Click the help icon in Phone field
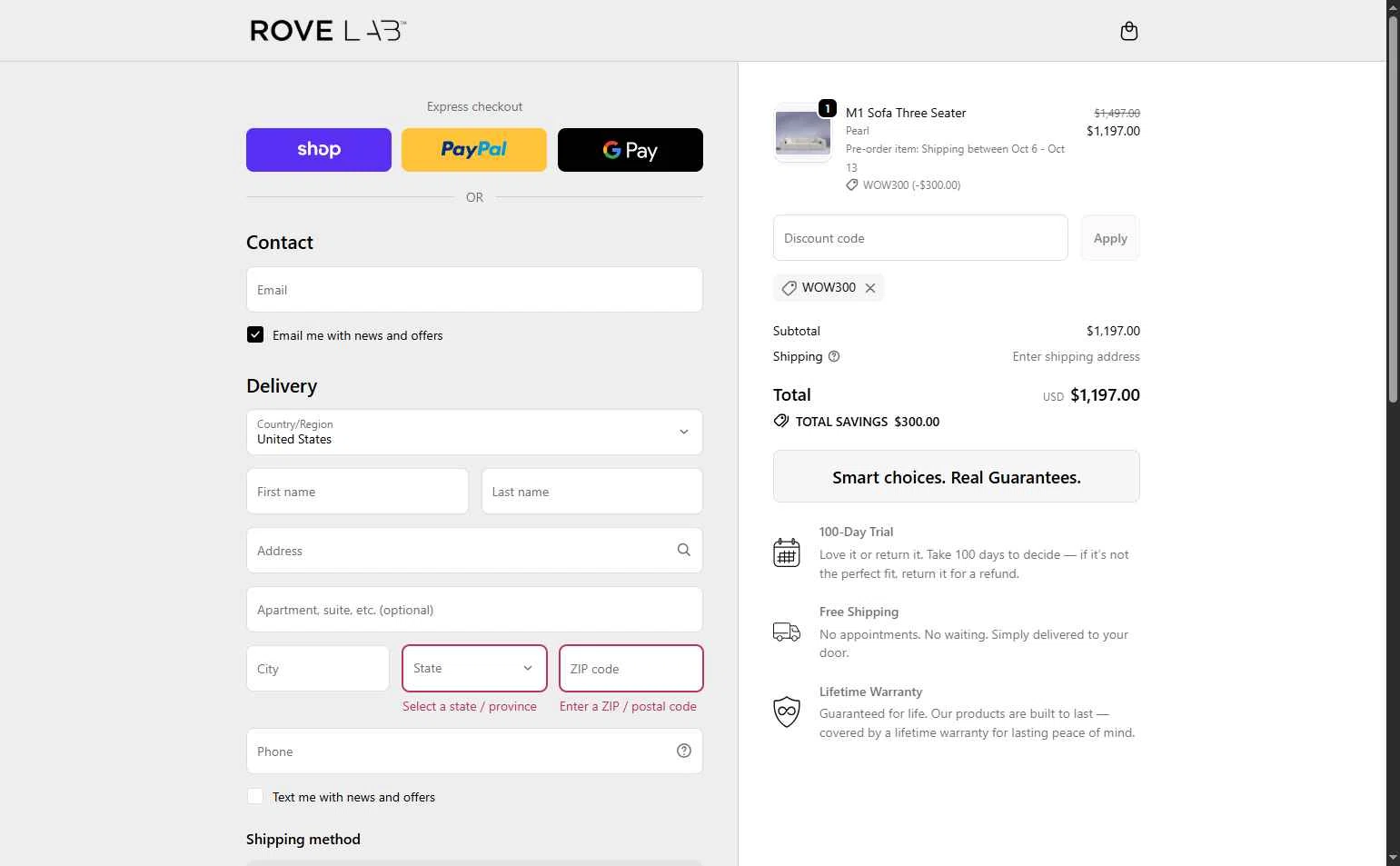Image resolution: width=1400 pixels, height=866 pixels. coord(683,751)
